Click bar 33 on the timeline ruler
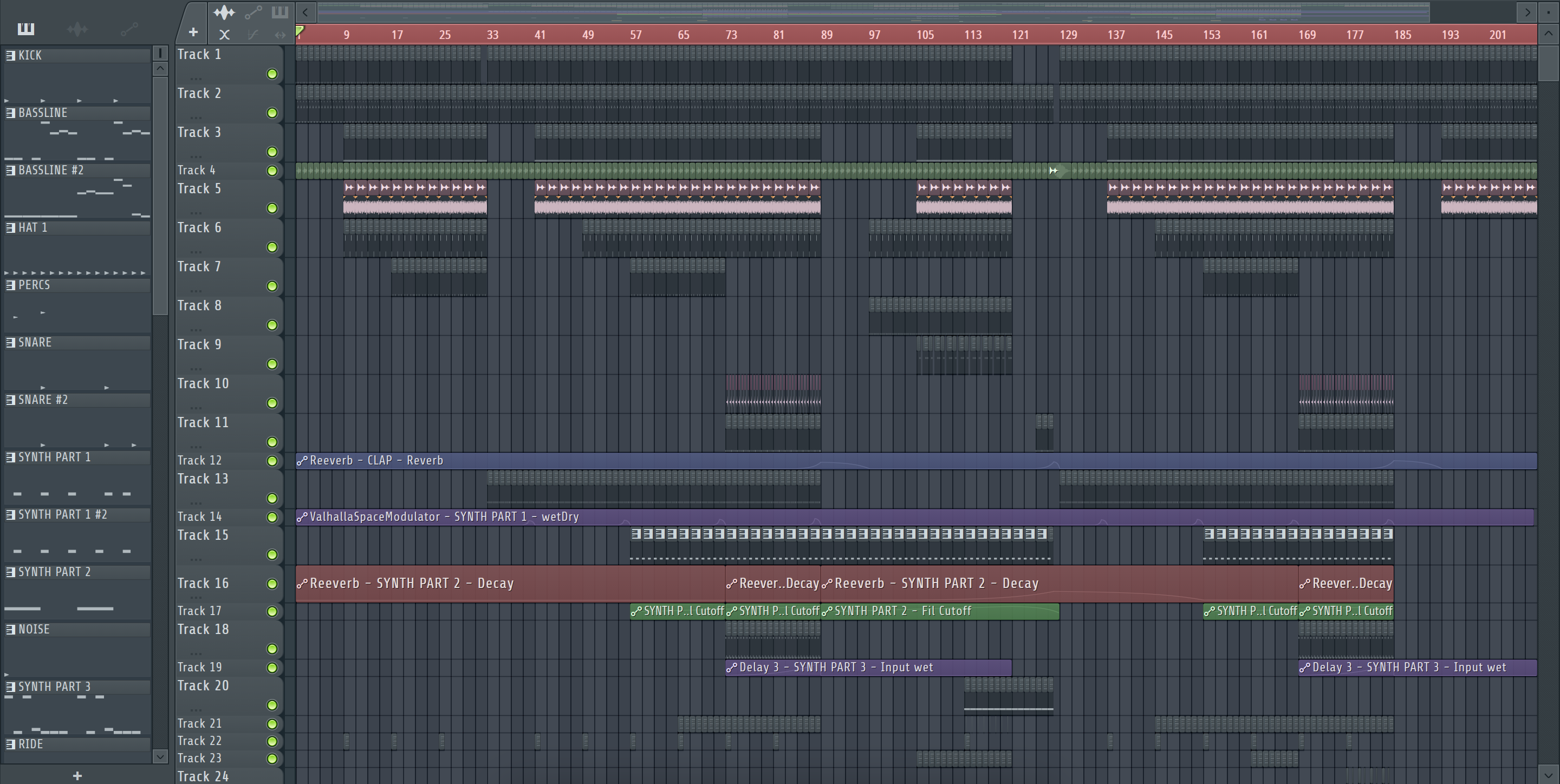This screenshot has width=1560, height=784. pos(492,35)
